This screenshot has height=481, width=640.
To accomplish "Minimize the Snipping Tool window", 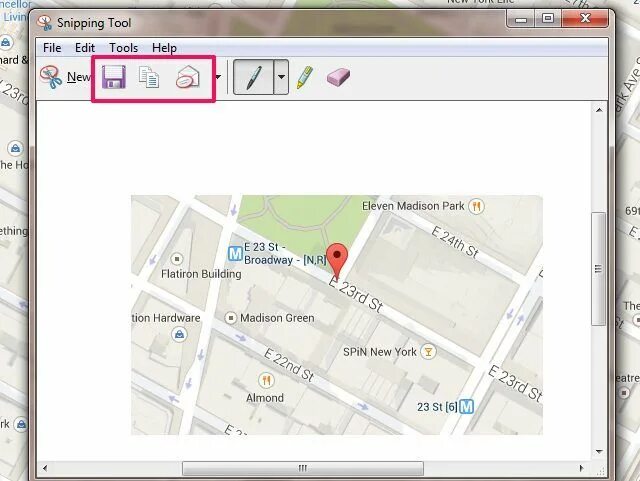I will (521, 19).
